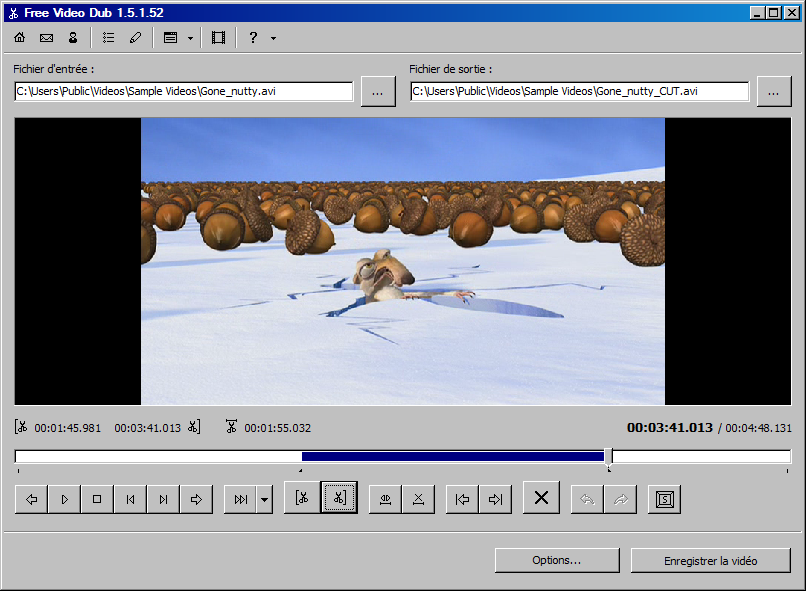Click the selection start scissors icon by 00:01:45.981
This screenshot has width=806, height=591.
[x=21, y=427]
